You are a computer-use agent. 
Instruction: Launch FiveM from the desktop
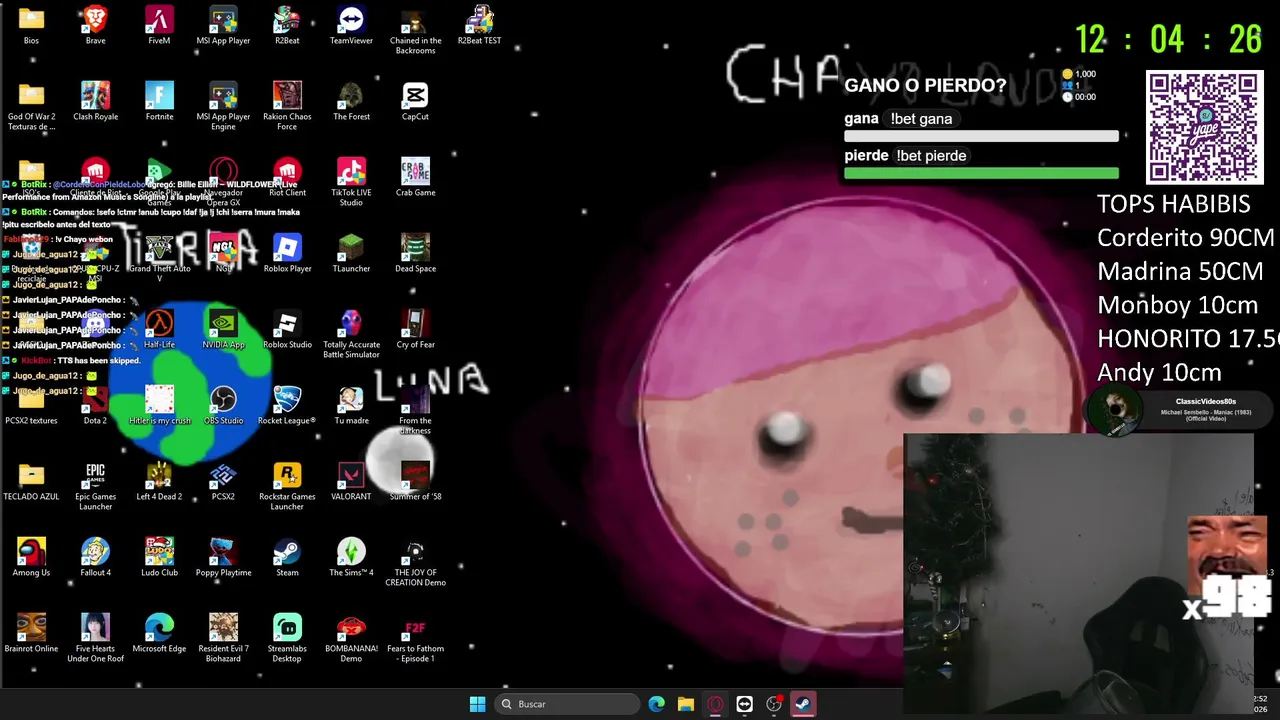click(x=159, y=26)
